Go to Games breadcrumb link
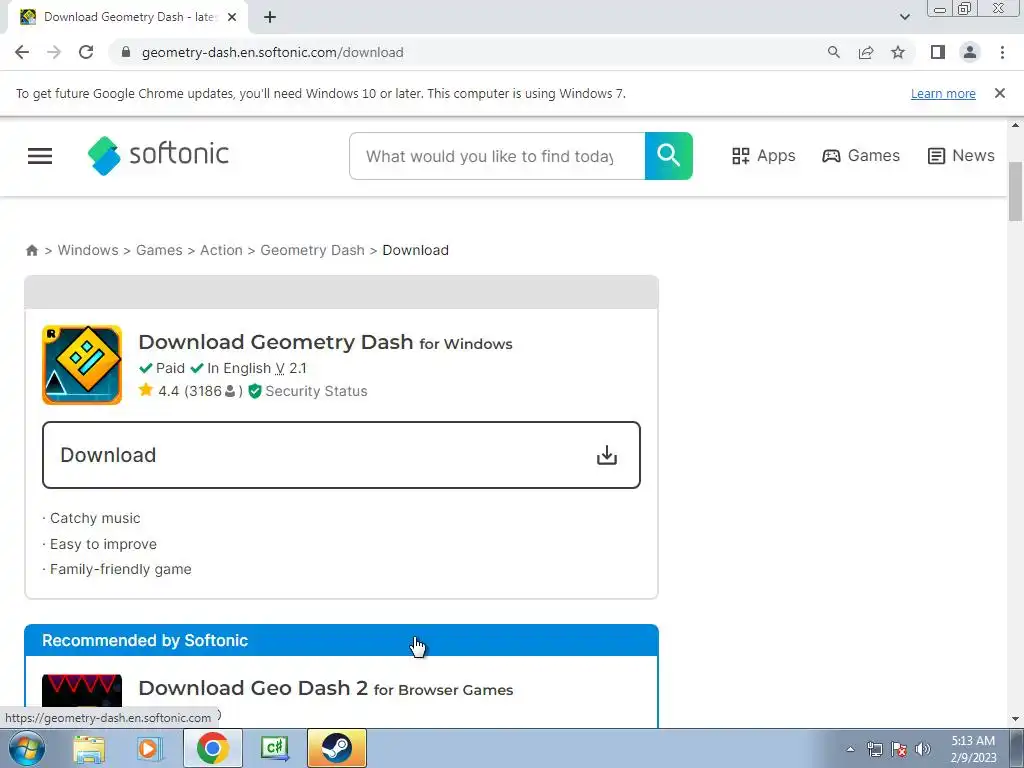The image size is (1024, 768). (x=159, y=250)
